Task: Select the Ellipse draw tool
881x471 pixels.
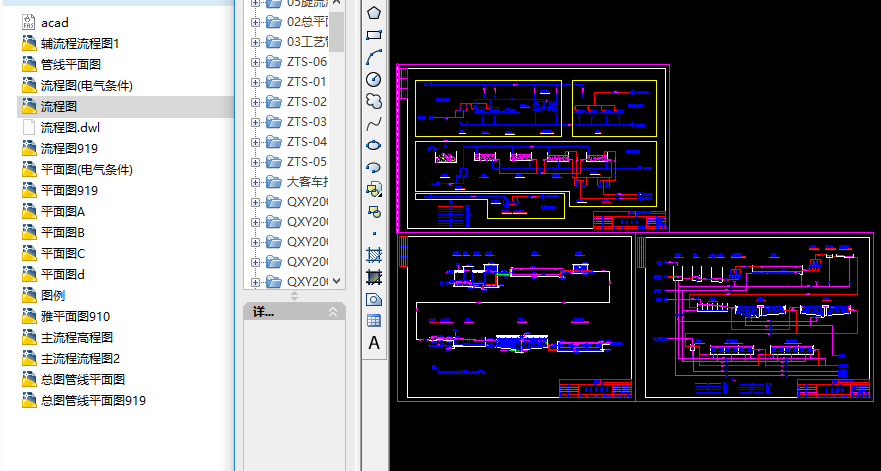Action: (374, 145)
